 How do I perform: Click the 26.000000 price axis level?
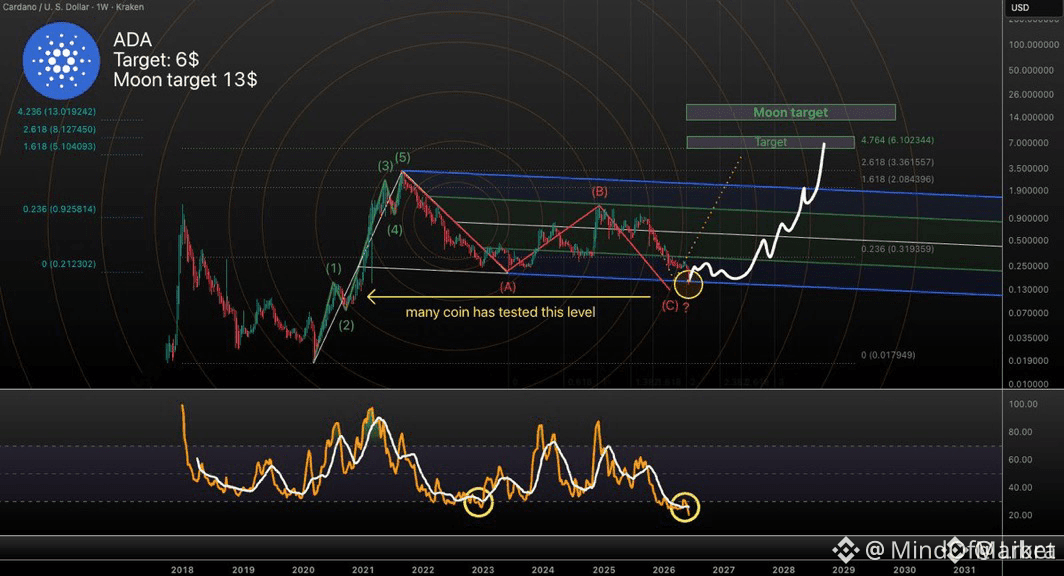click(x=1031, y=94)
